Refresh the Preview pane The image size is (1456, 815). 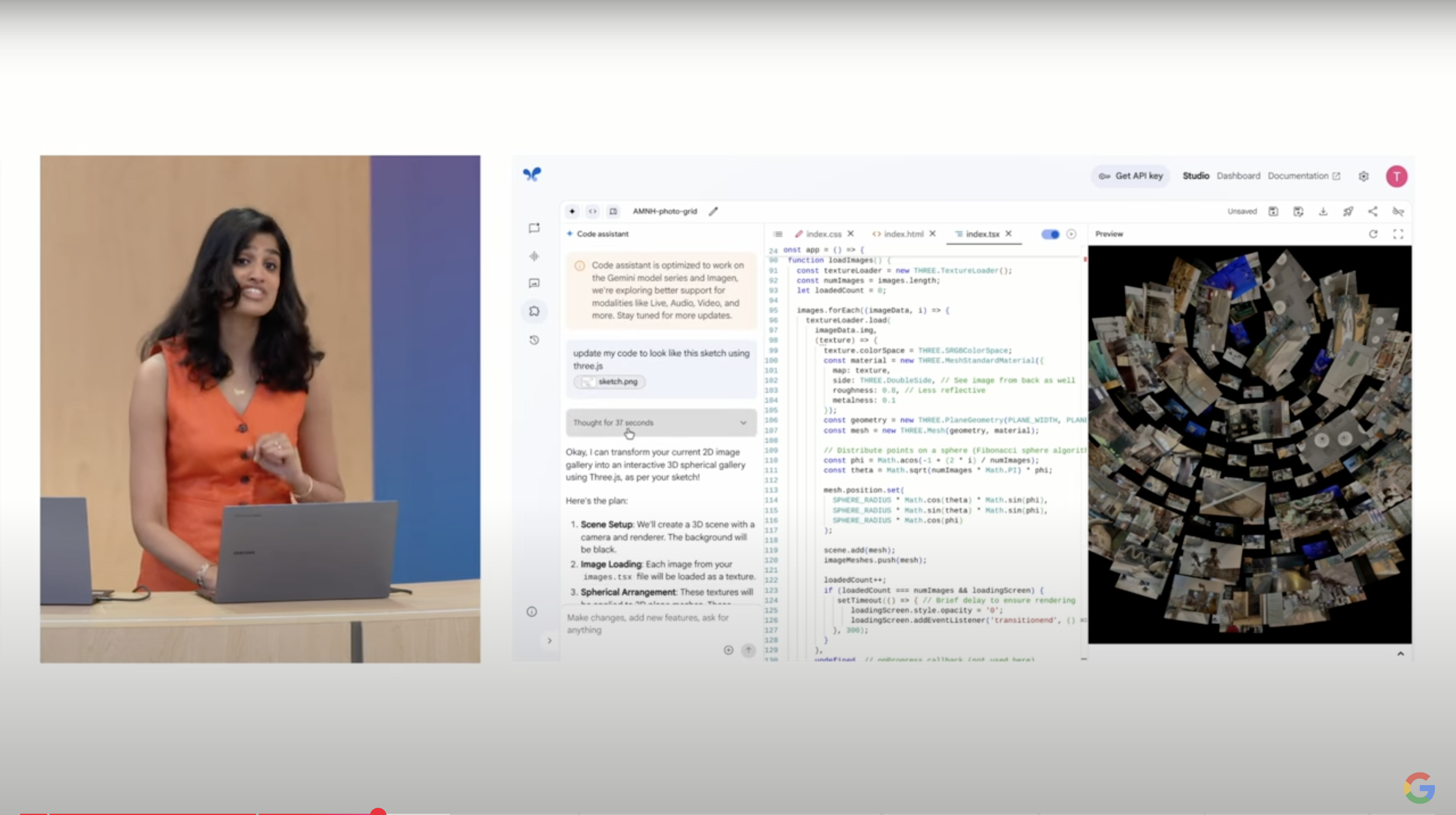point(1373,234)
